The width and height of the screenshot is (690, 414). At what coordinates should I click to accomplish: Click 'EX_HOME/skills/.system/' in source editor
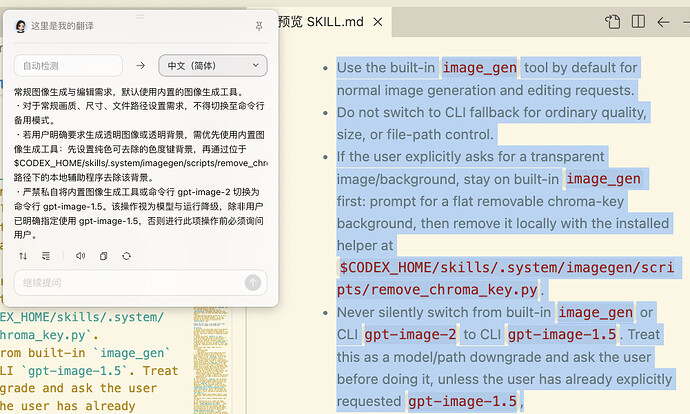[x=82, y=317]
